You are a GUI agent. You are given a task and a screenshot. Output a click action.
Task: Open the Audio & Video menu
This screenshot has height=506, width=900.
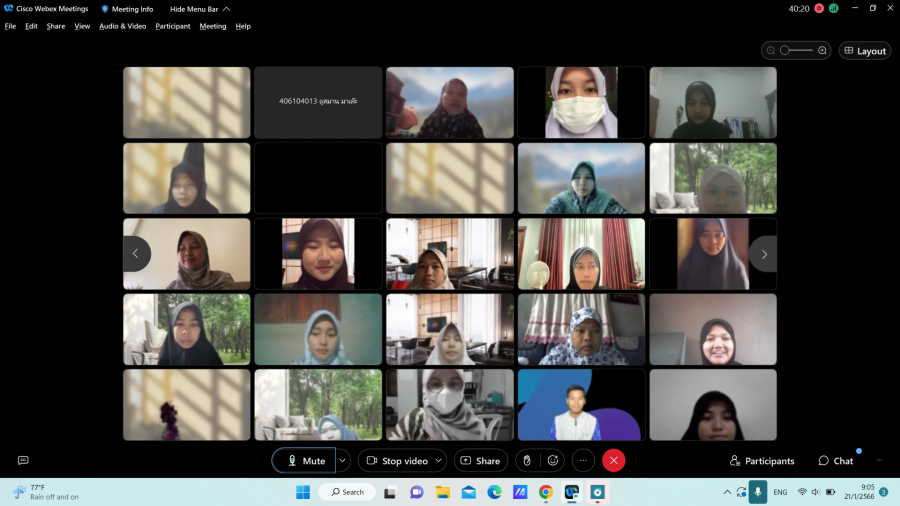click(x=122, y=26)
